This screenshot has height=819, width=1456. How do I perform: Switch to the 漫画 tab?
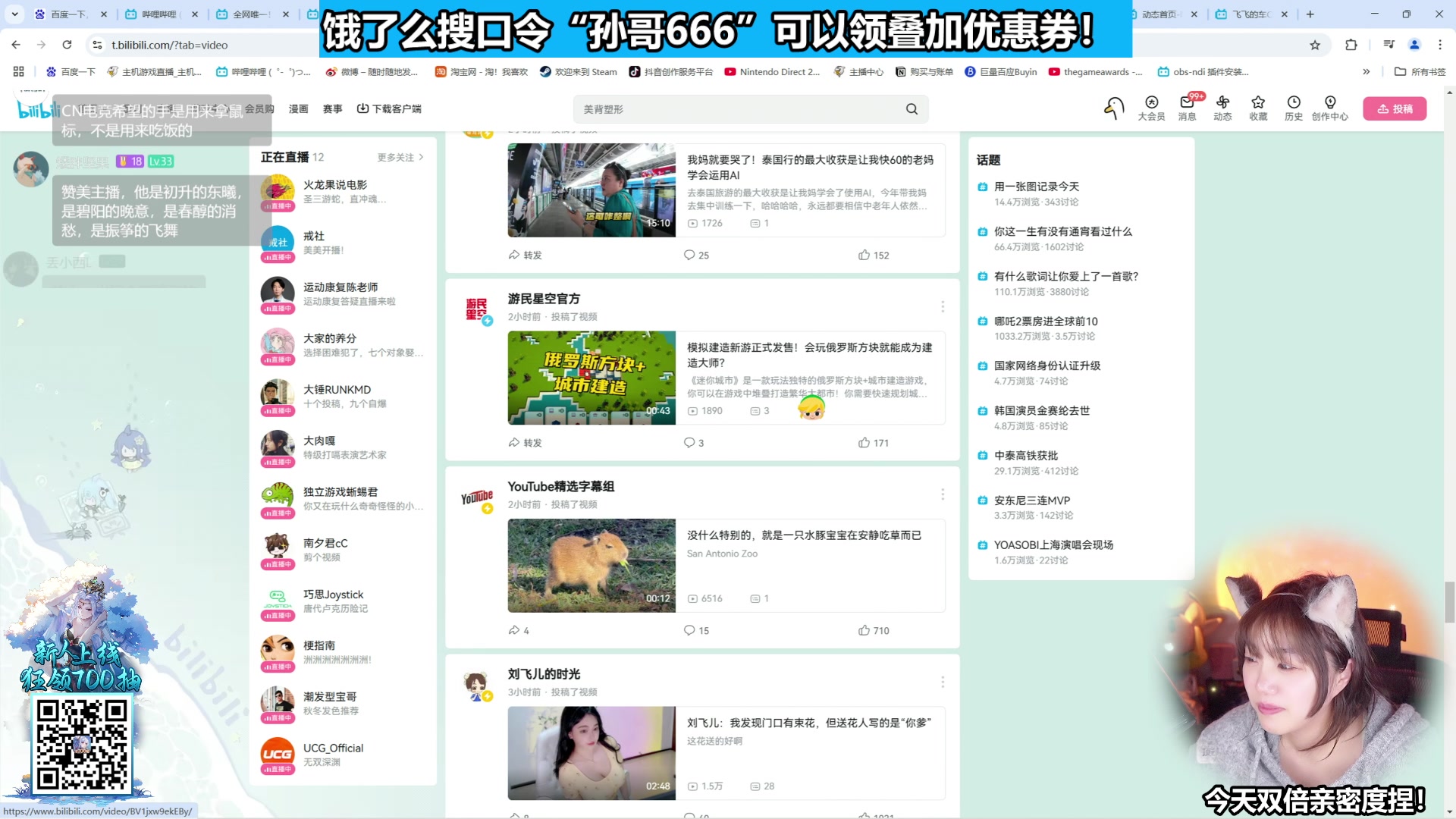click(x=298, y=108)
